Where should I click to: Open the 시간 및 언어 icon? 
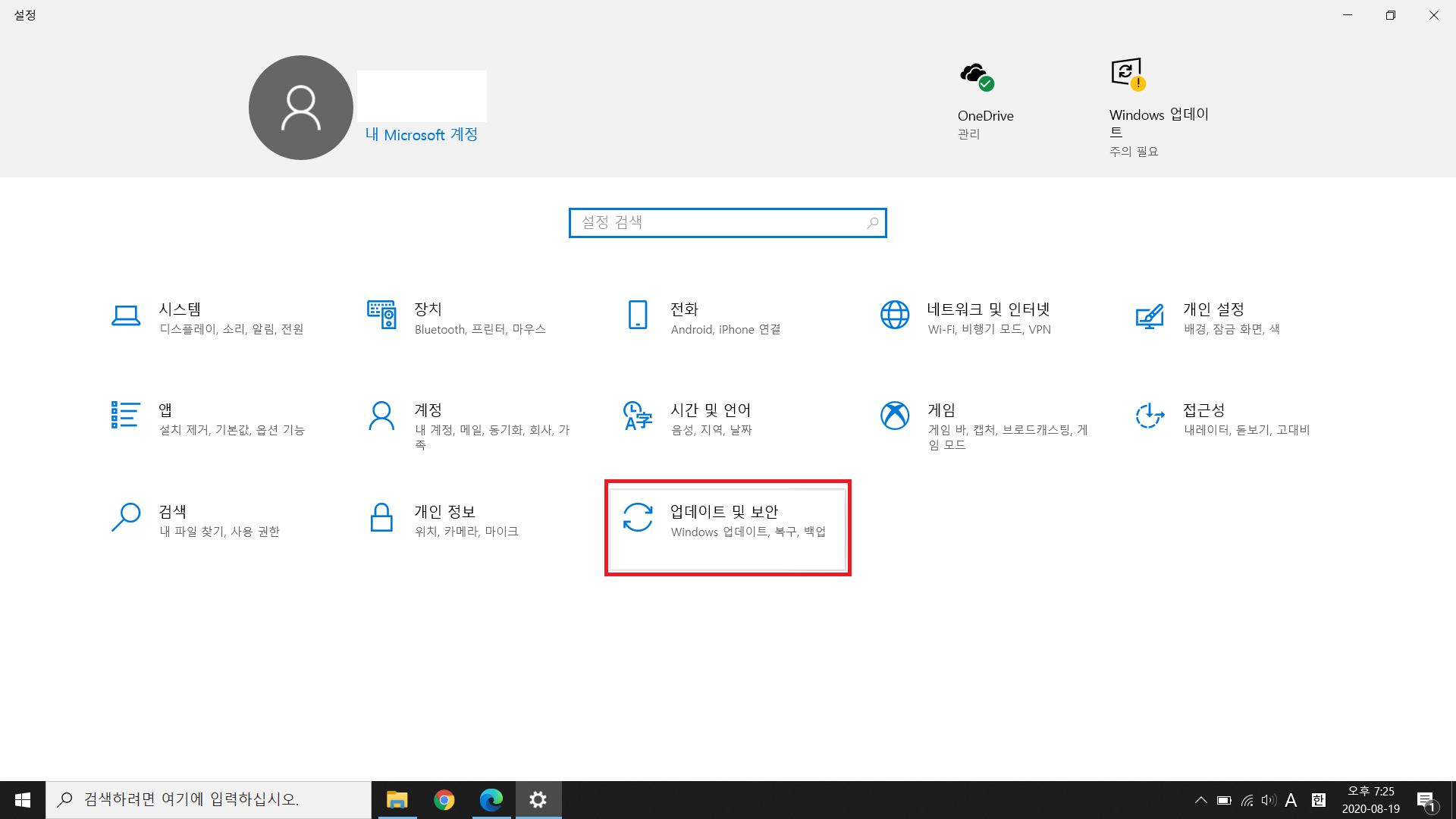point(638,416)
